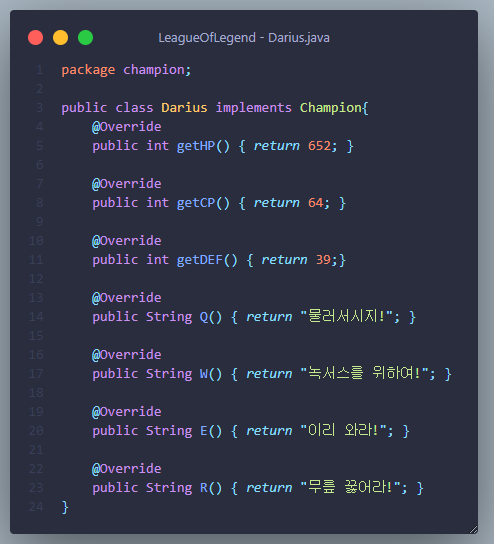Click method name 'getDEF()'
Screen dimensions: 494x544
(207, 260)
